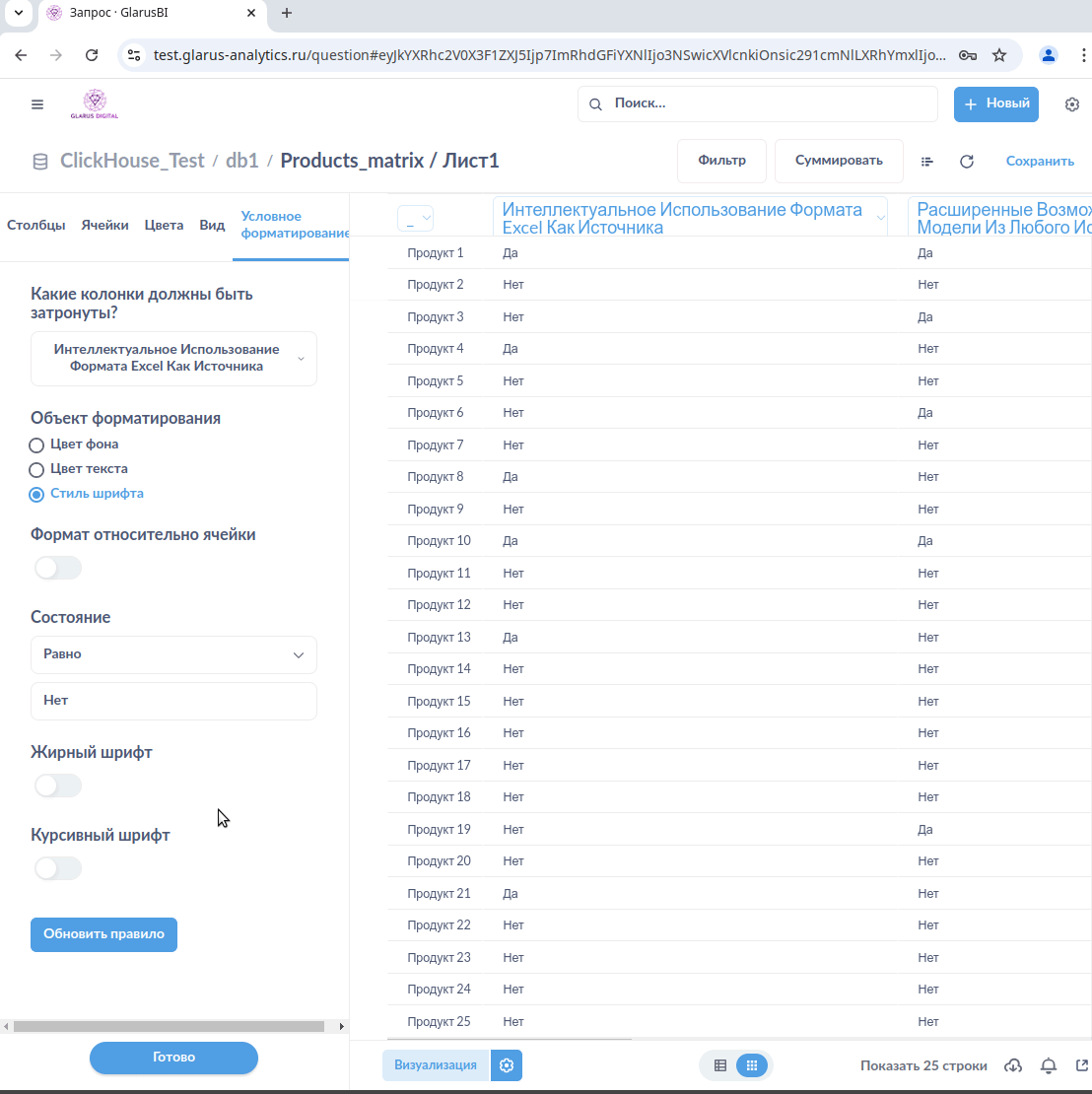Open the hamburger sidebar menu
This screenshot has height=1094, width=1092.
(37, 104)
